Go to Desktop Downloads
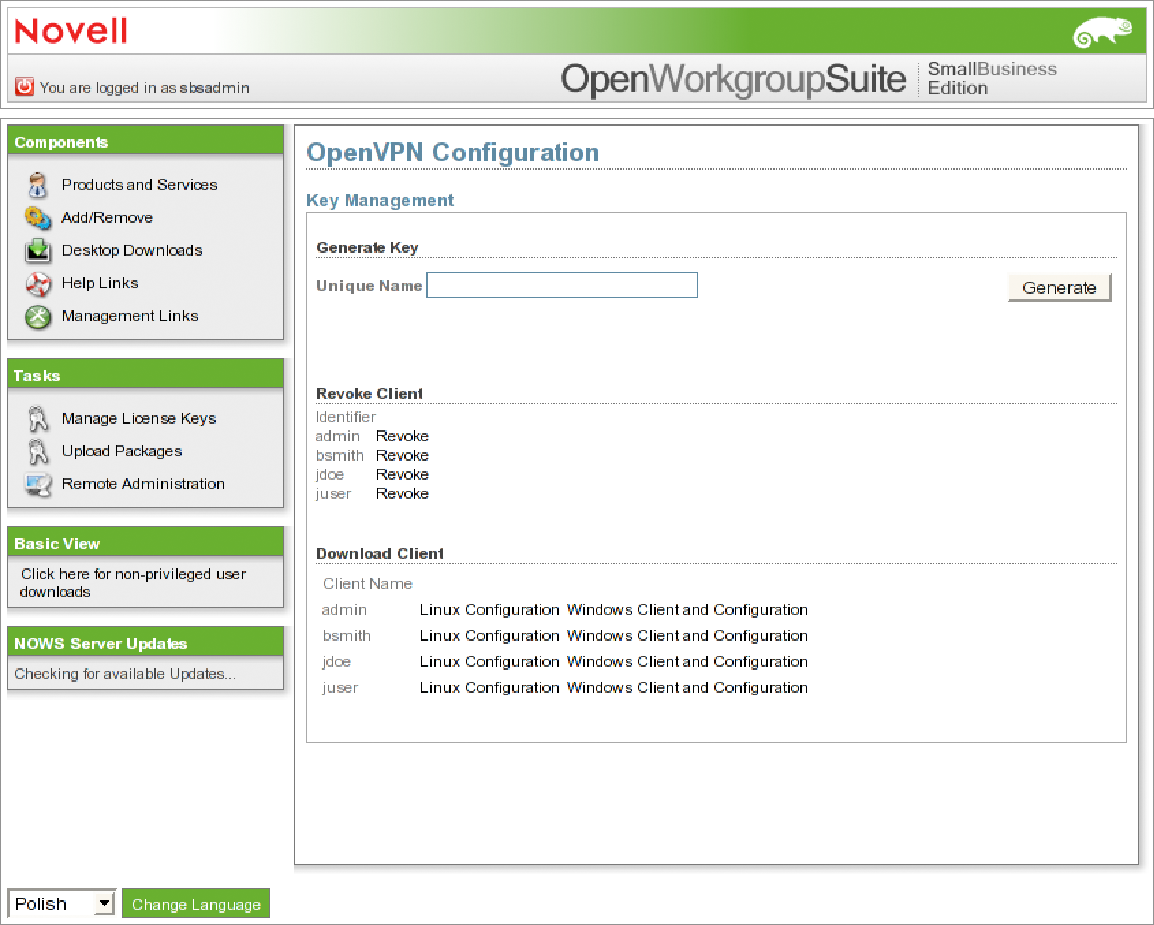 [x=132, y=250]
